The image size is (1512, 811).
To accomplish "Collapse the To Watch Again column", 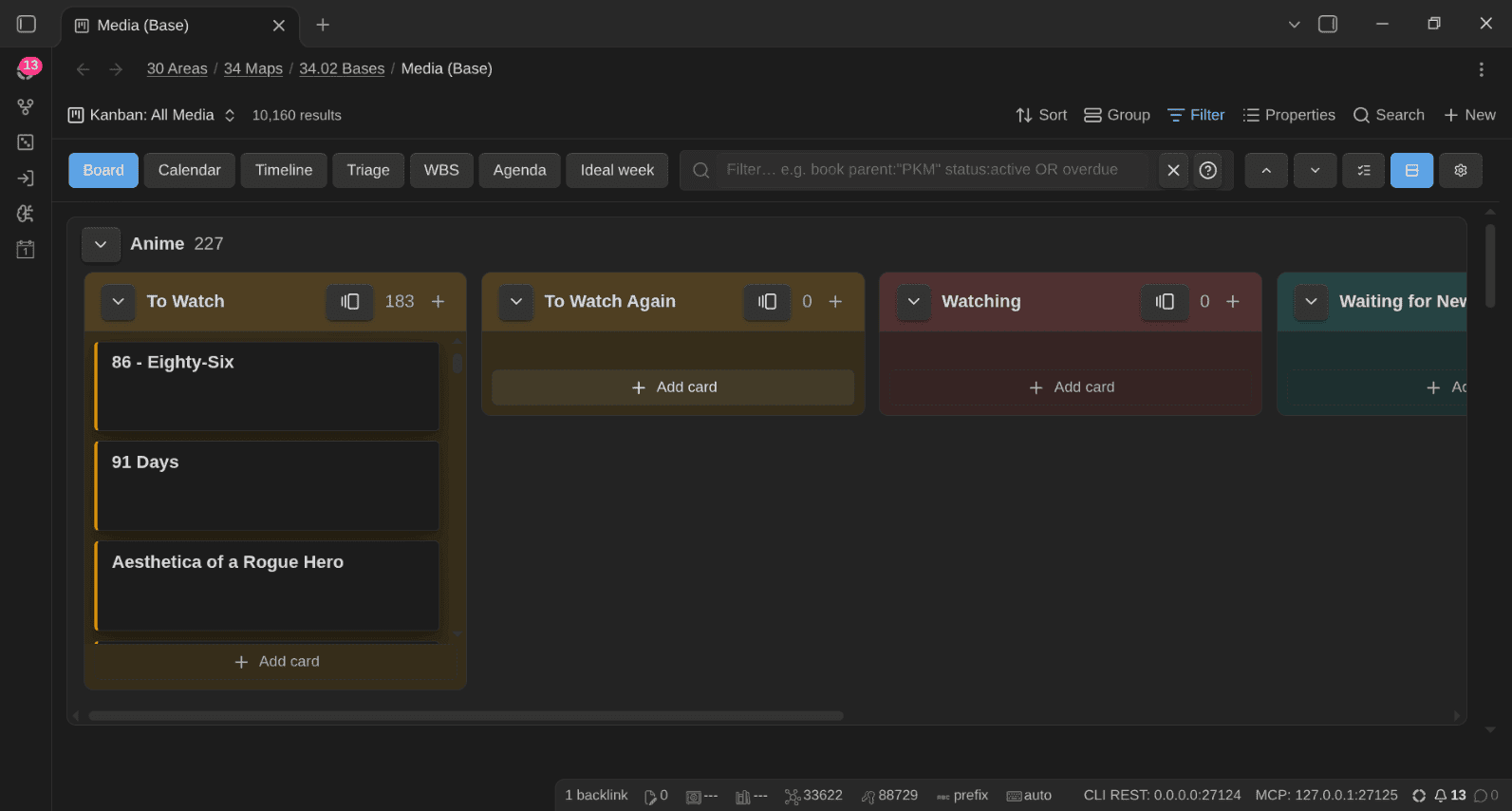I will 515,301.
